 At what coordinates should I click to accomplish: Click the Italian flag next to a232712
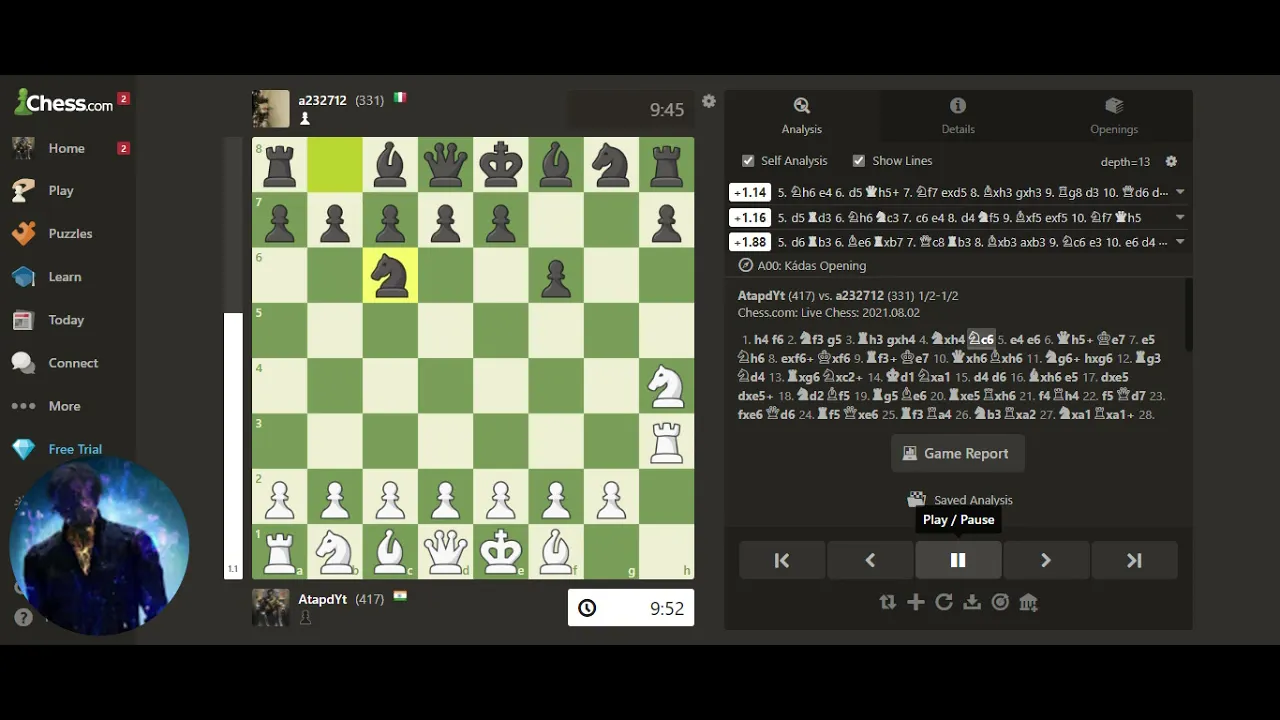click(400, 98)
